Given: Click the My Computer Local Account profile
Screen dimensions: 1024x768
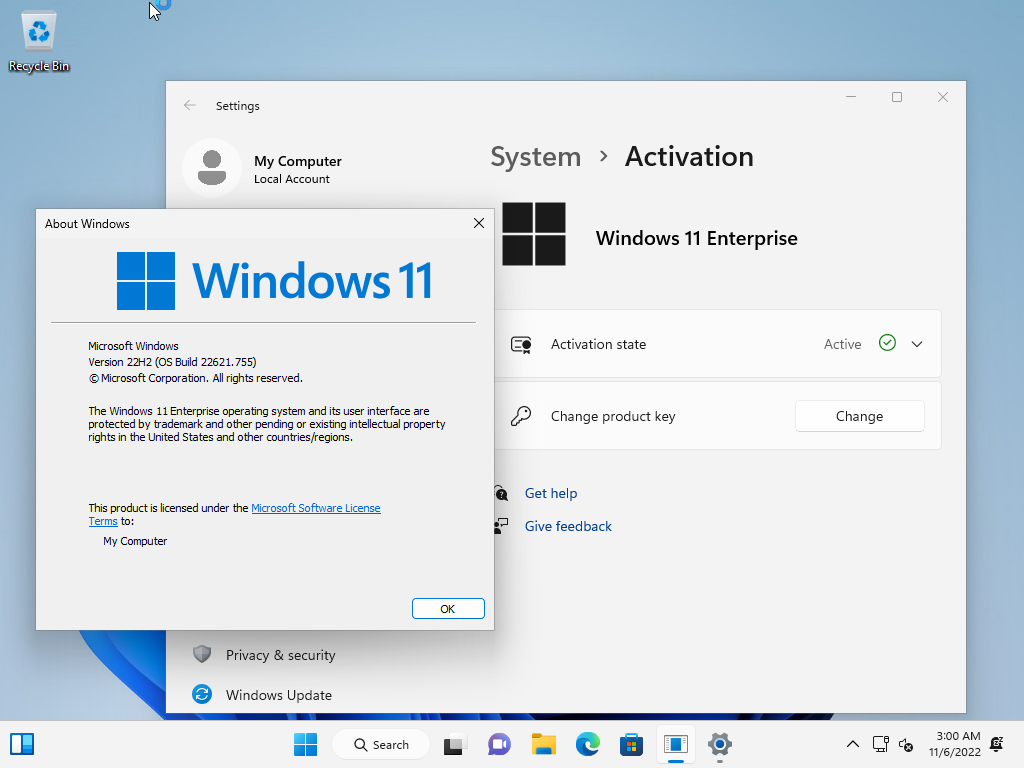Looking at the screenshot, I should (264, 168).
